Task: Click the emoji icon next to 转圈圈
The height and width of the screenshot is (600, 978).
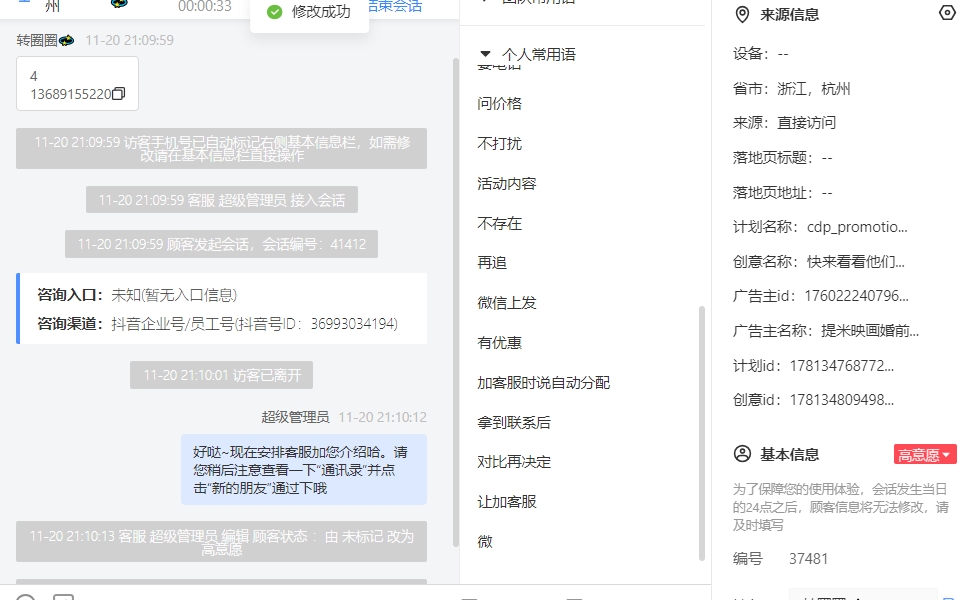Action: click(66, 41)
